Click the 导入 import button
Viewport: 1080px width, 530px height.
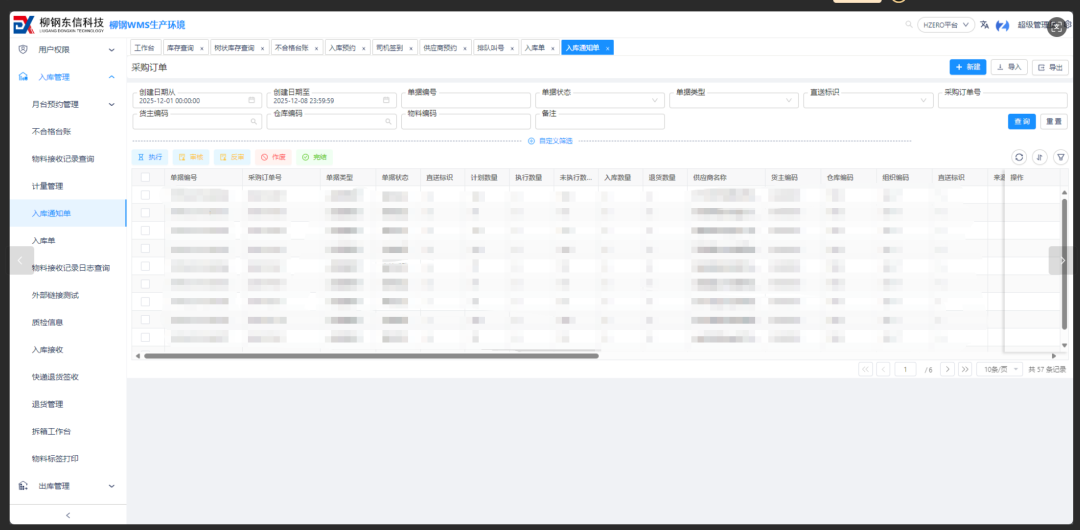click(1009, 67)
